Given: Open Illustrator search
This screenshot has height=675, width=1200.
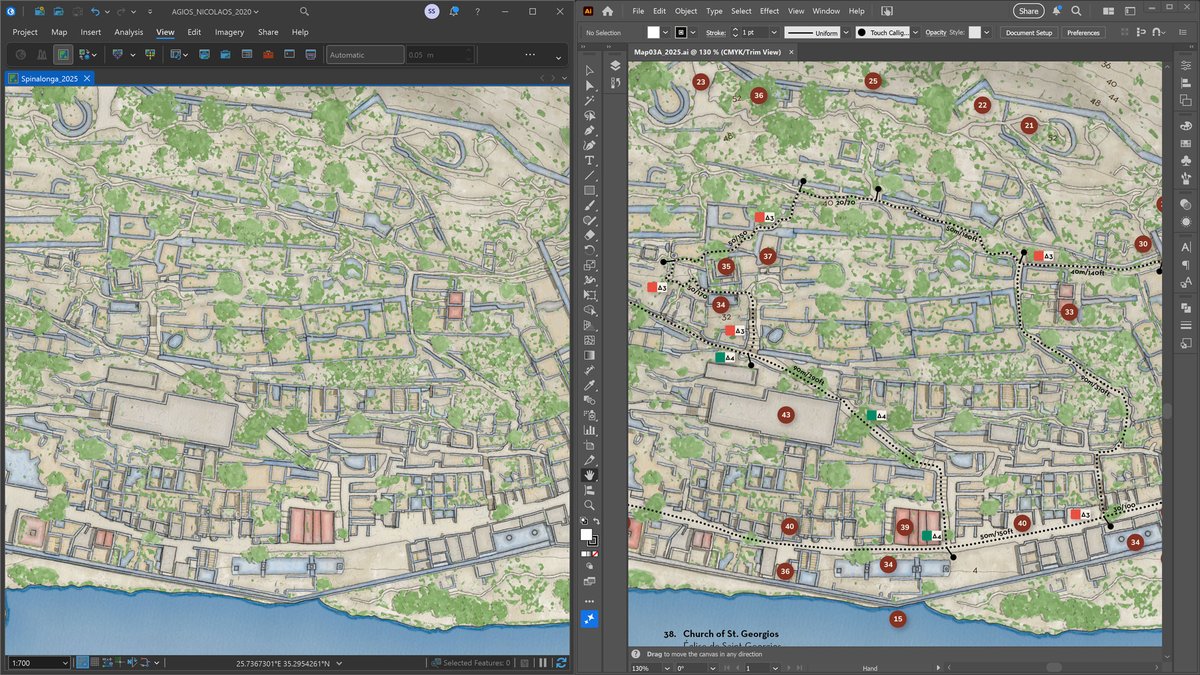Looking at the screenshot, I should click(x=1076, y=11).
